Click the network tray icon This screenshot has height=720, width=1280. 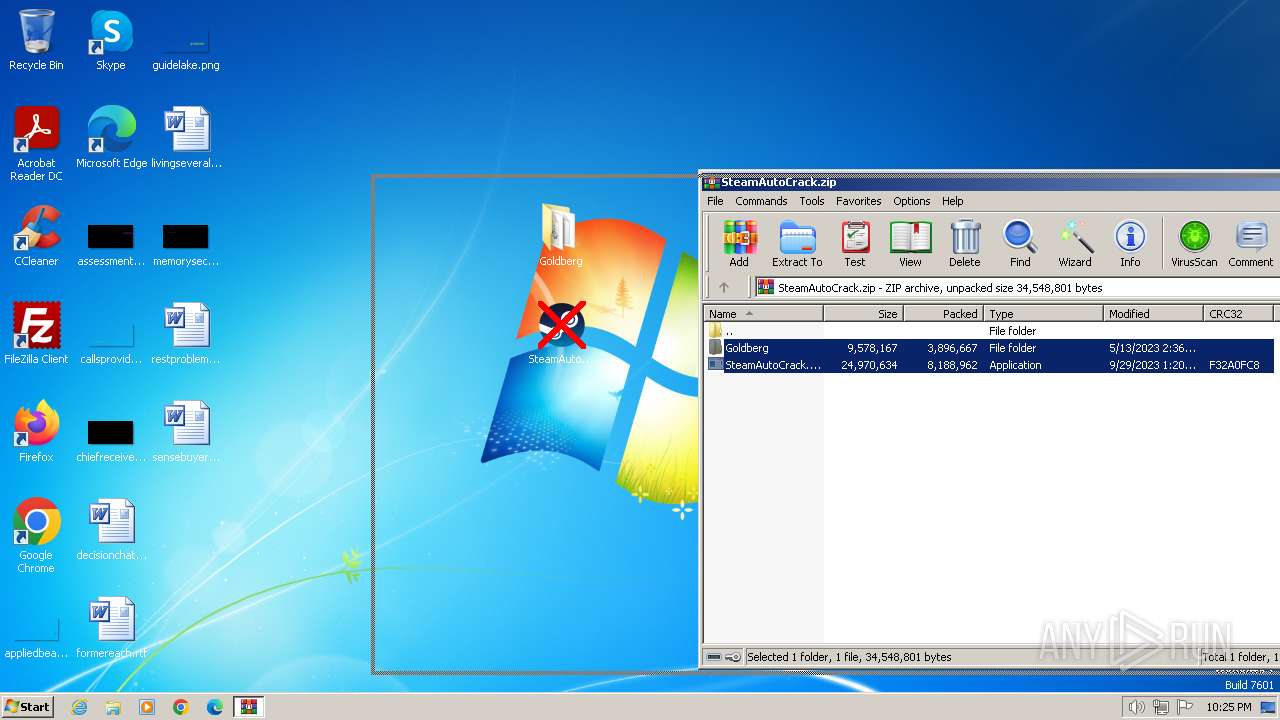pyautogui.click(x=1161, y=707)
